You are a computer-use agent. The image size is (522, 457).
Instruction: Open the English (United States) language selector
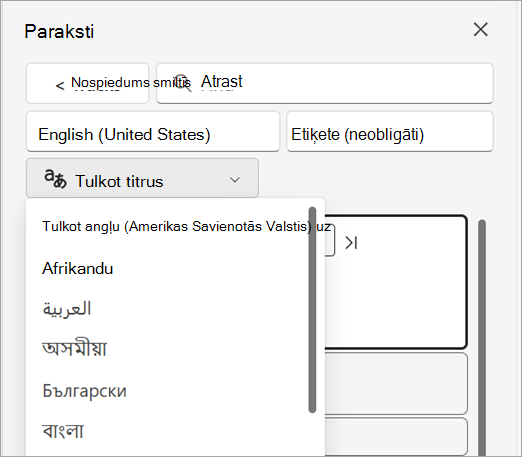point(153,132)
